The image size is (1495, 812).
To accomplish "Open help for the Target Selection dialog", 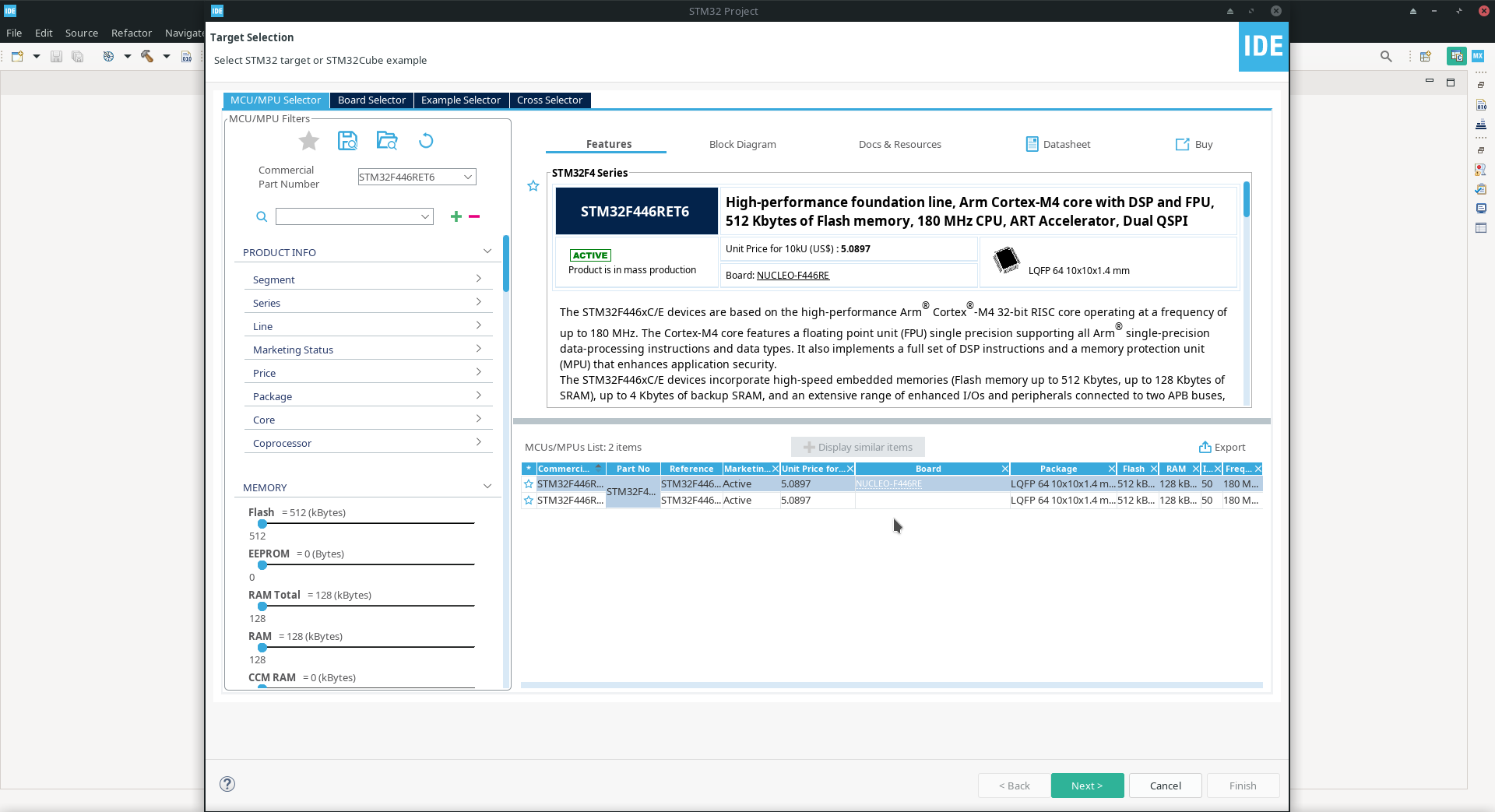I will [227, 784].
